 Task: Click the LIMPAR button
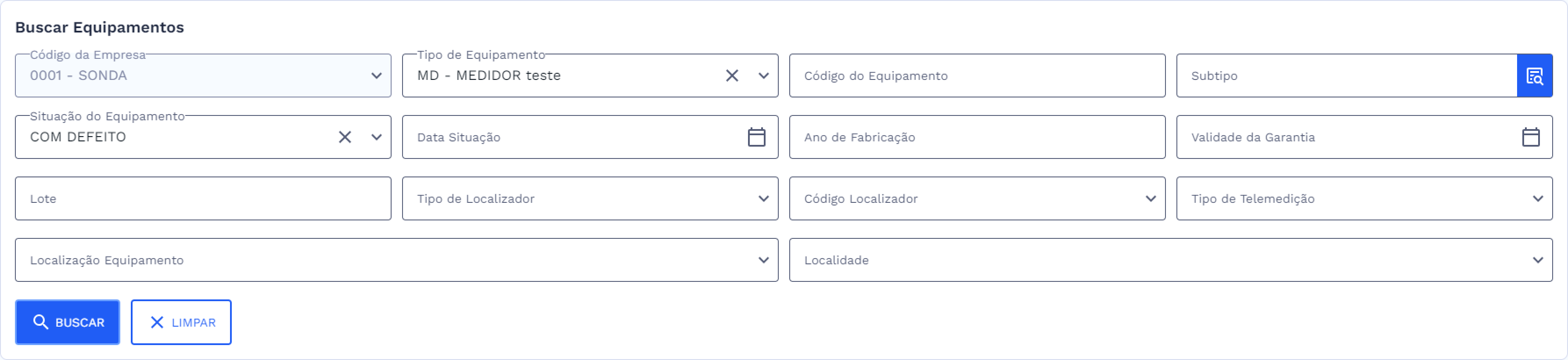pos(181,322)
